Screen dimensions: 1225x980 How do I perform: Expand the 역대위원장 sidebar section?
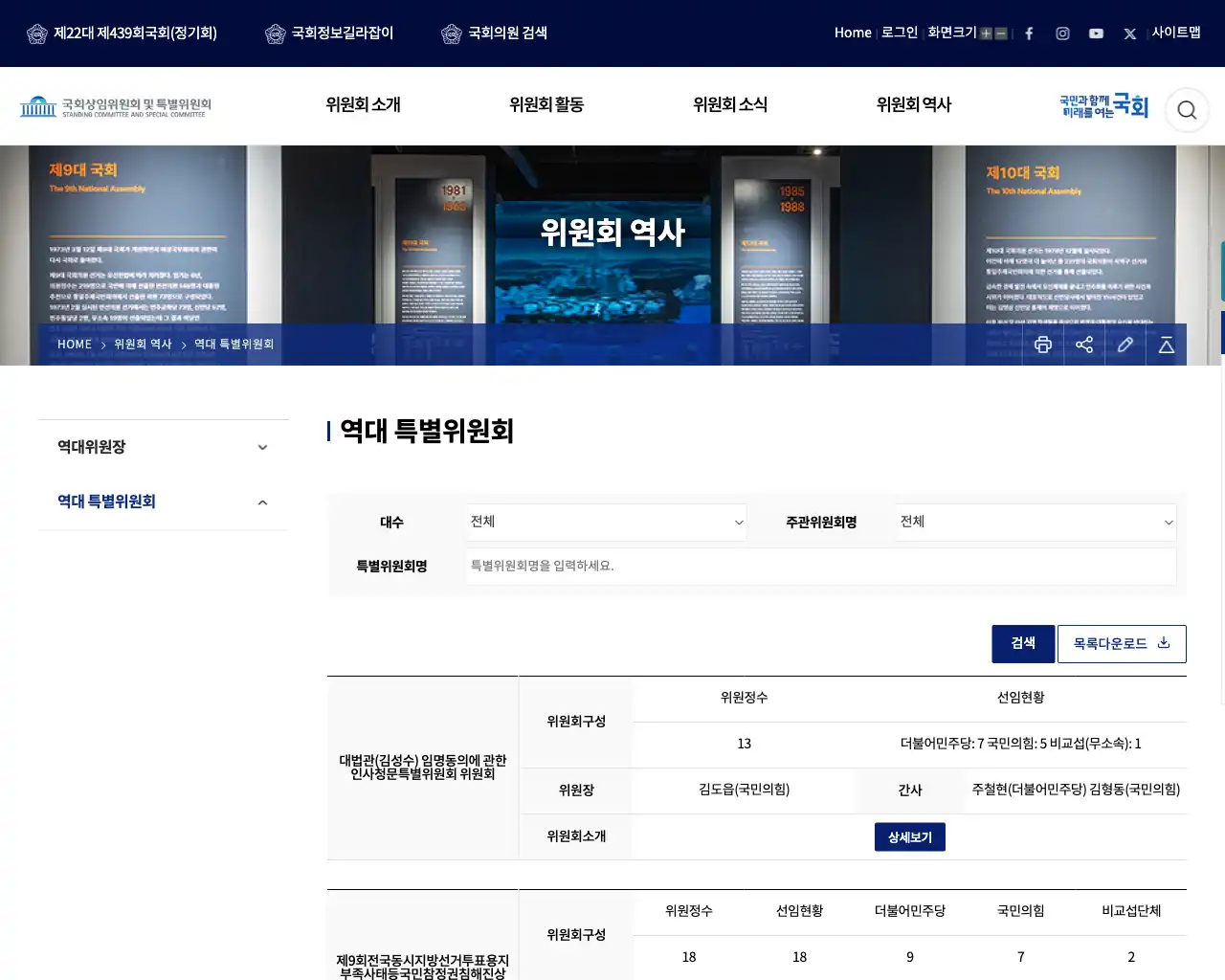click(163, 447)
